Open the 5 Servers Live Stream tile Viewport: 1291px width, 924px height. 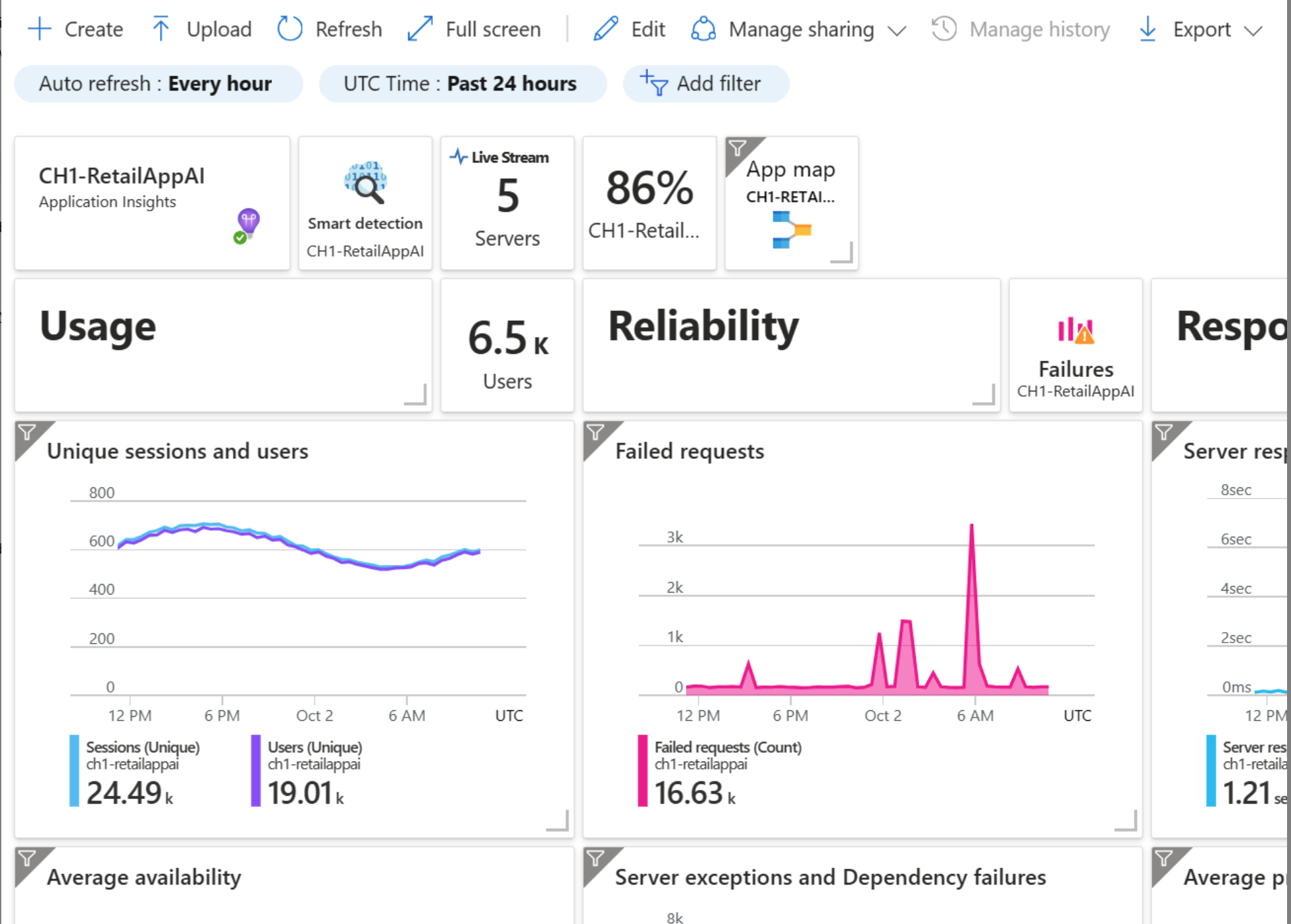click(507, 203)
